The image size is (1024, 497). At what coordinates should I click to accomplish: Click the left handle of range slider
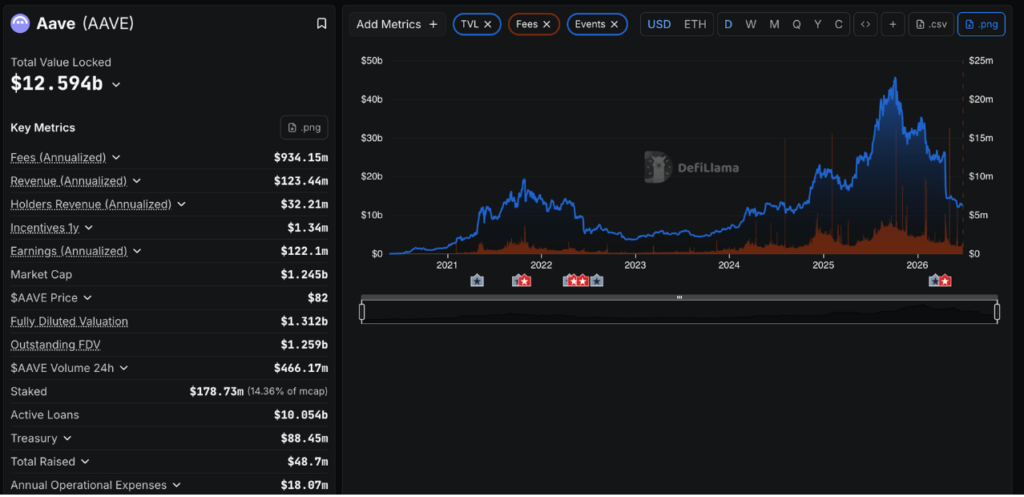[362, 312]
